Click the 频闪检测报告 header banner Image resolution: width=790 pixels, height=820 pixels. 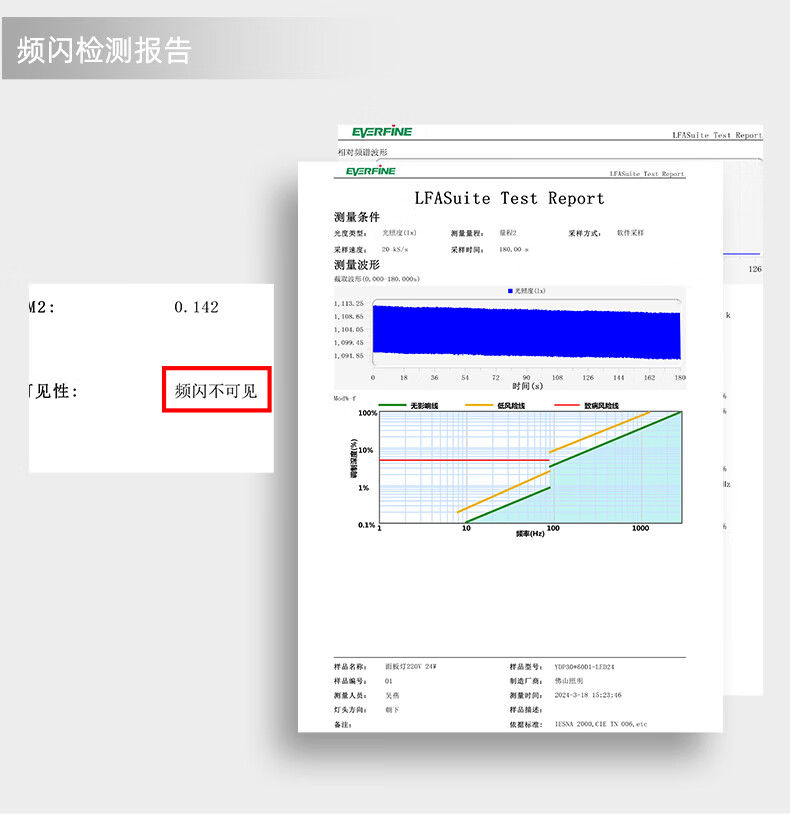click(x=104, y=50)
